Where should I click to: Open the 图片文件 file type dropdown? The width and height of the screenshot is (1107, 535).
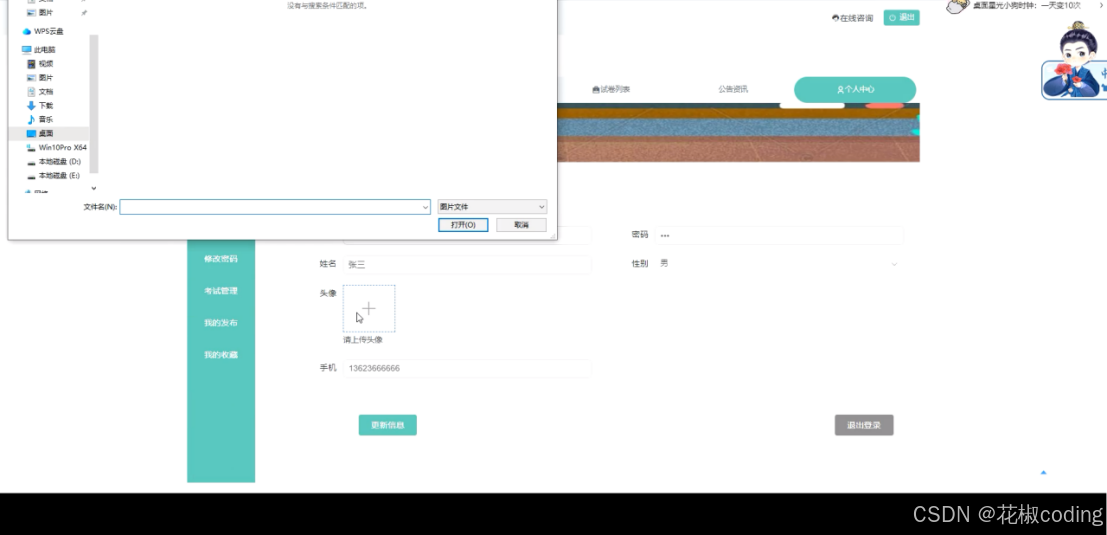492,207
